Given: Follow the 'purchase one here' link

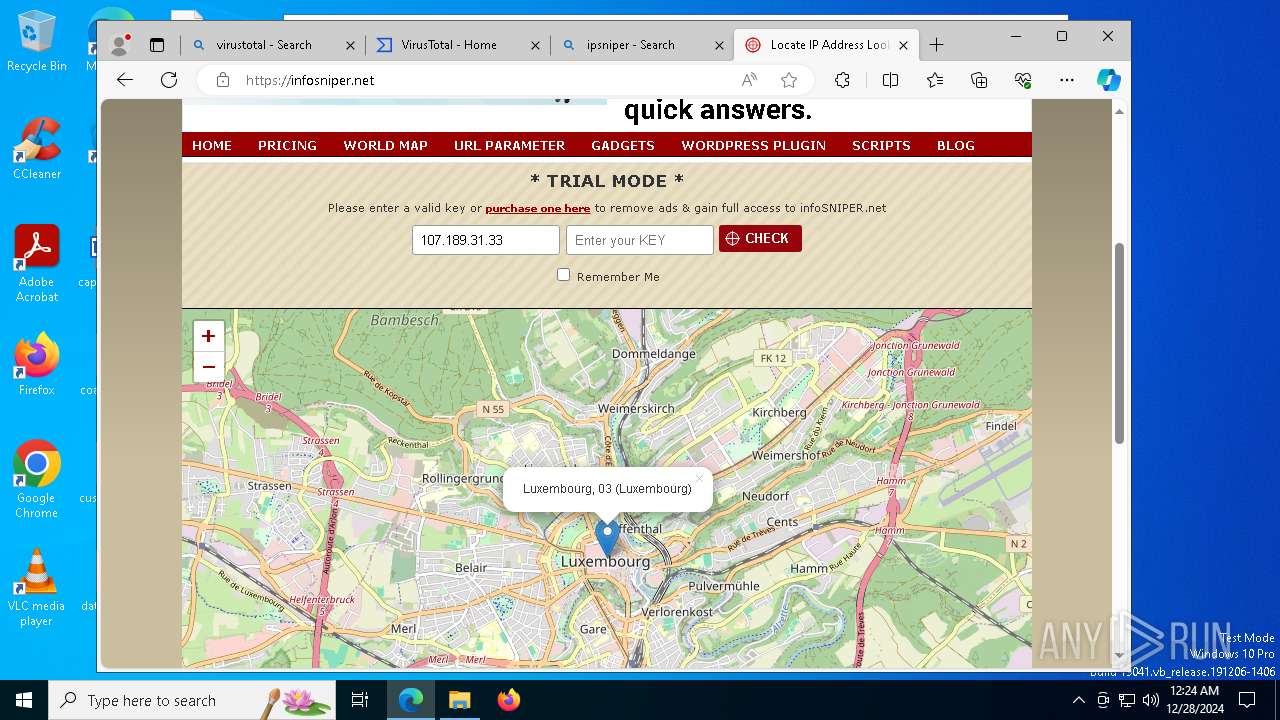Looking at the screenshot, I should coord(537,208).
